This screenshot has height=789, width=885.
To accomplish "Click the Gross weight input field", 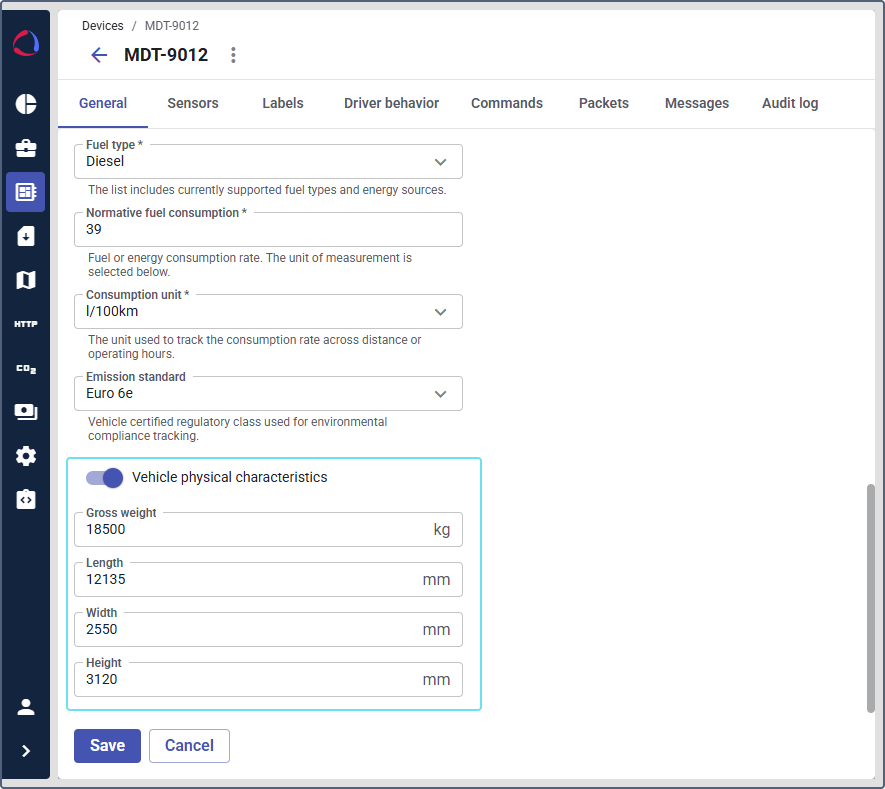I will click(x=255, y=530).
